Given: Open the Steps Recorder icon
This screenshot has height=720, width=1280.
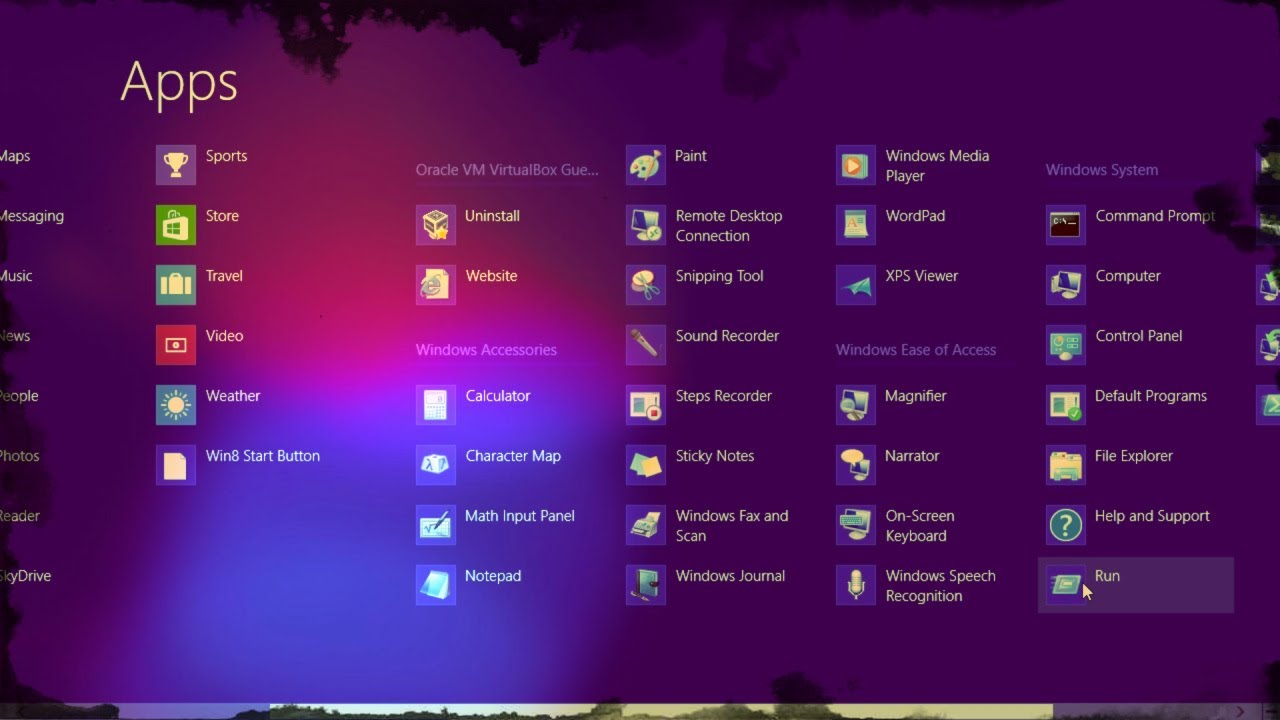Looking at the screenshot, I should 646,405.
